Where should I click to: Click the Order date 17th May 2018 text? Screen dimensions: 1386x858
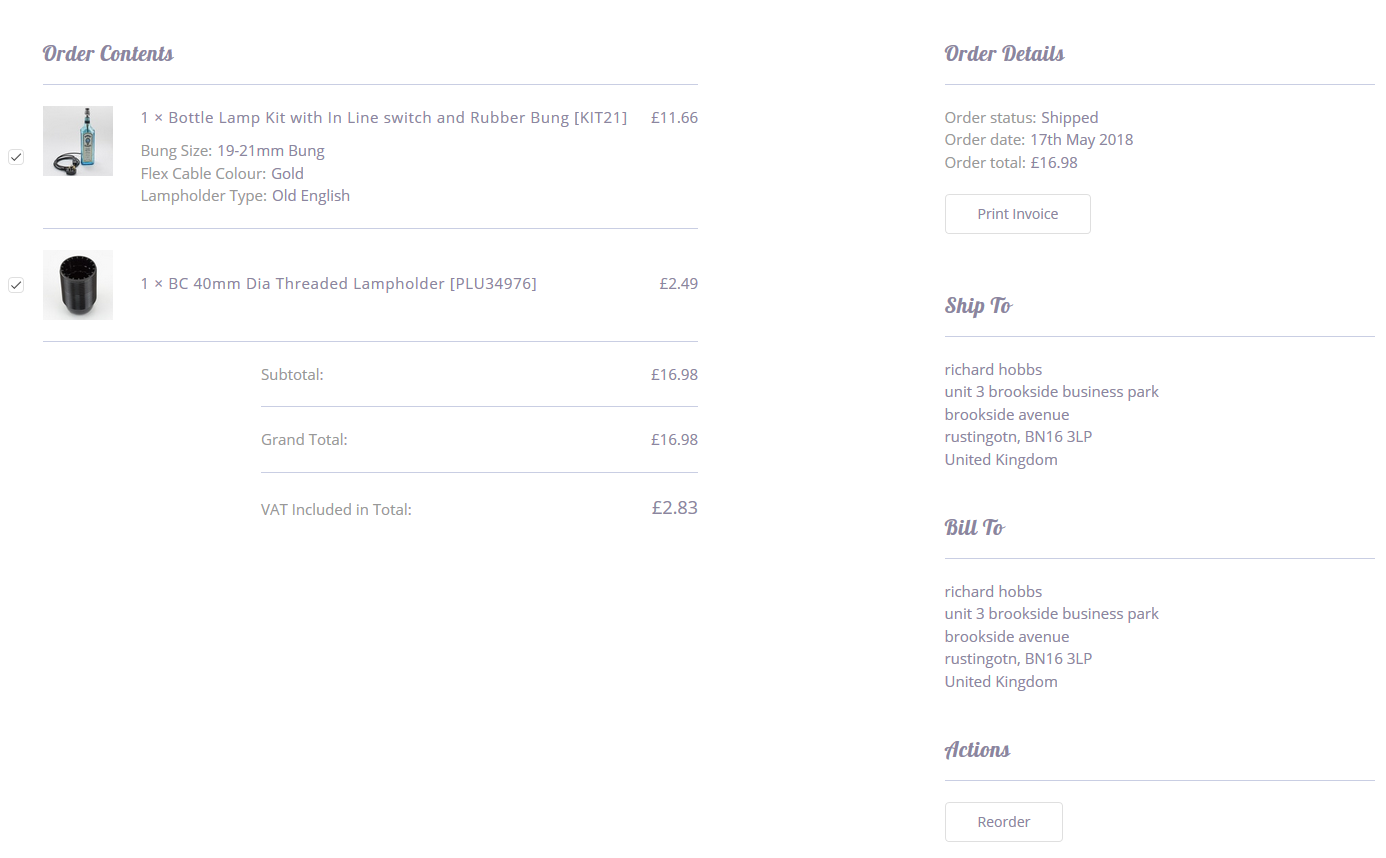[x=1039, y=140]
